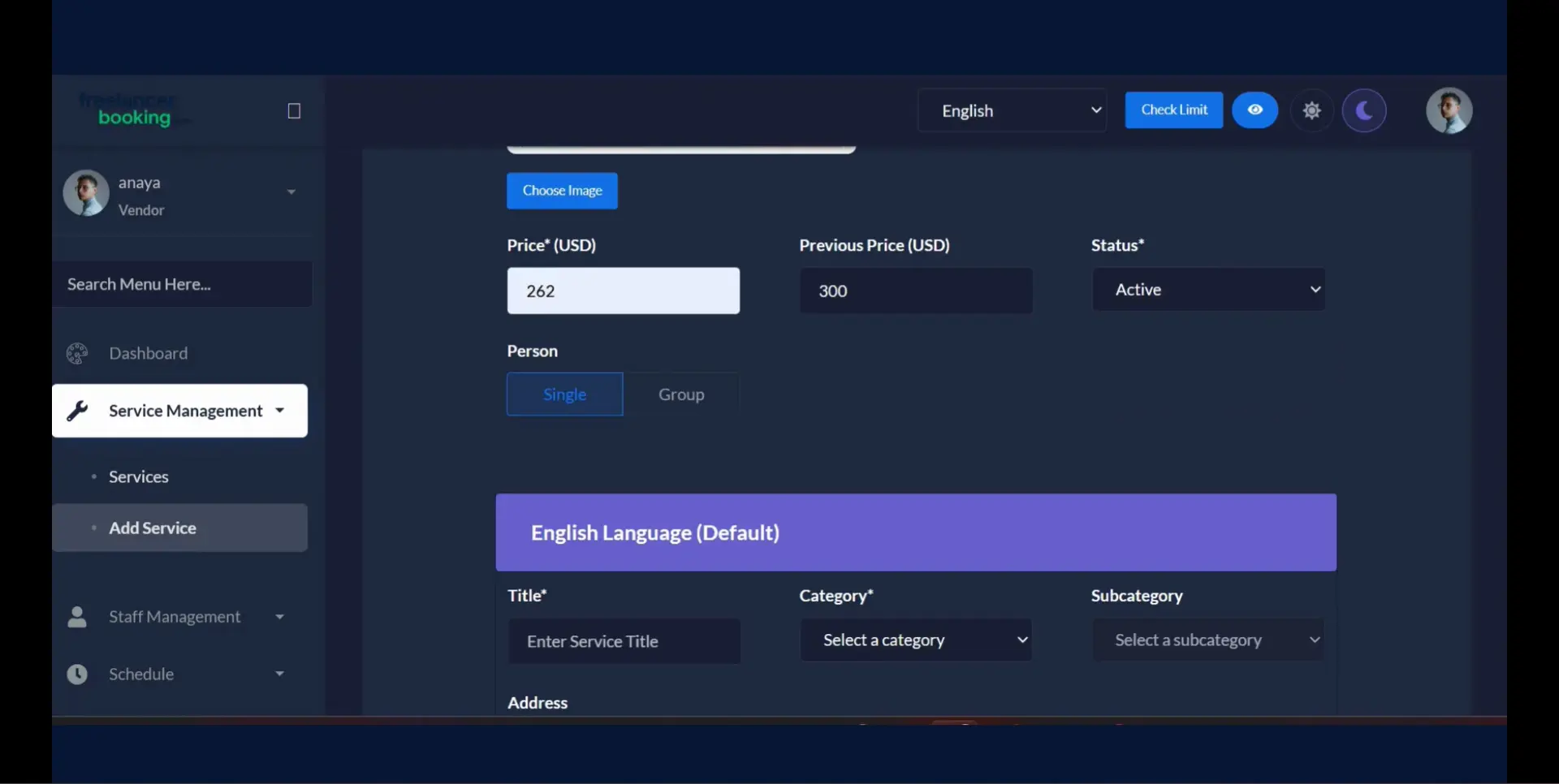
Task: Select the Group person option
Action: pos(681,394)
